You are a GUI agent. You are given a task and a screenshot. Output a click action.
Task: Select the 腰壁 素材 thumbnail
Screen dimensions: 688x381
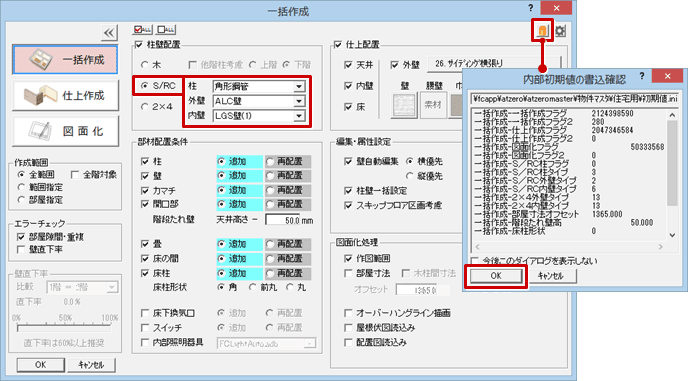tap(434, 105)
